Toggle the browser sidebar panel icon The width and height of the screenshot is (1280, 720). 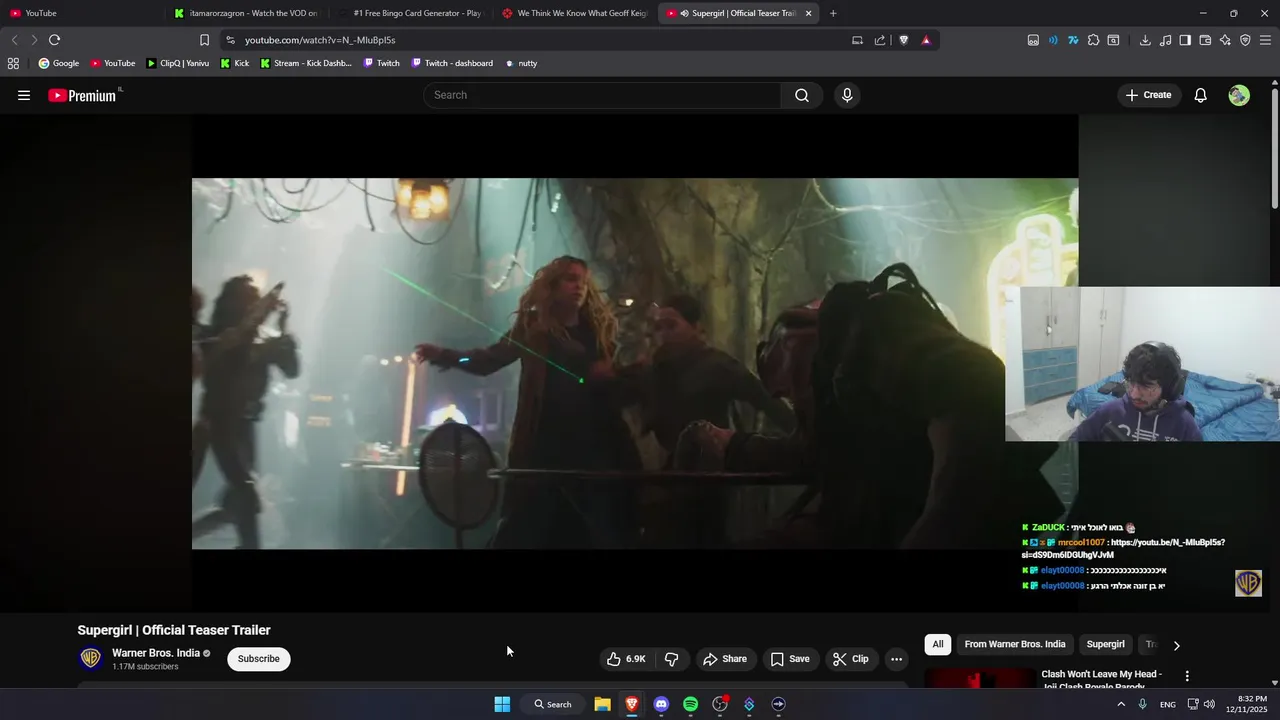(x=1185, y=40)
